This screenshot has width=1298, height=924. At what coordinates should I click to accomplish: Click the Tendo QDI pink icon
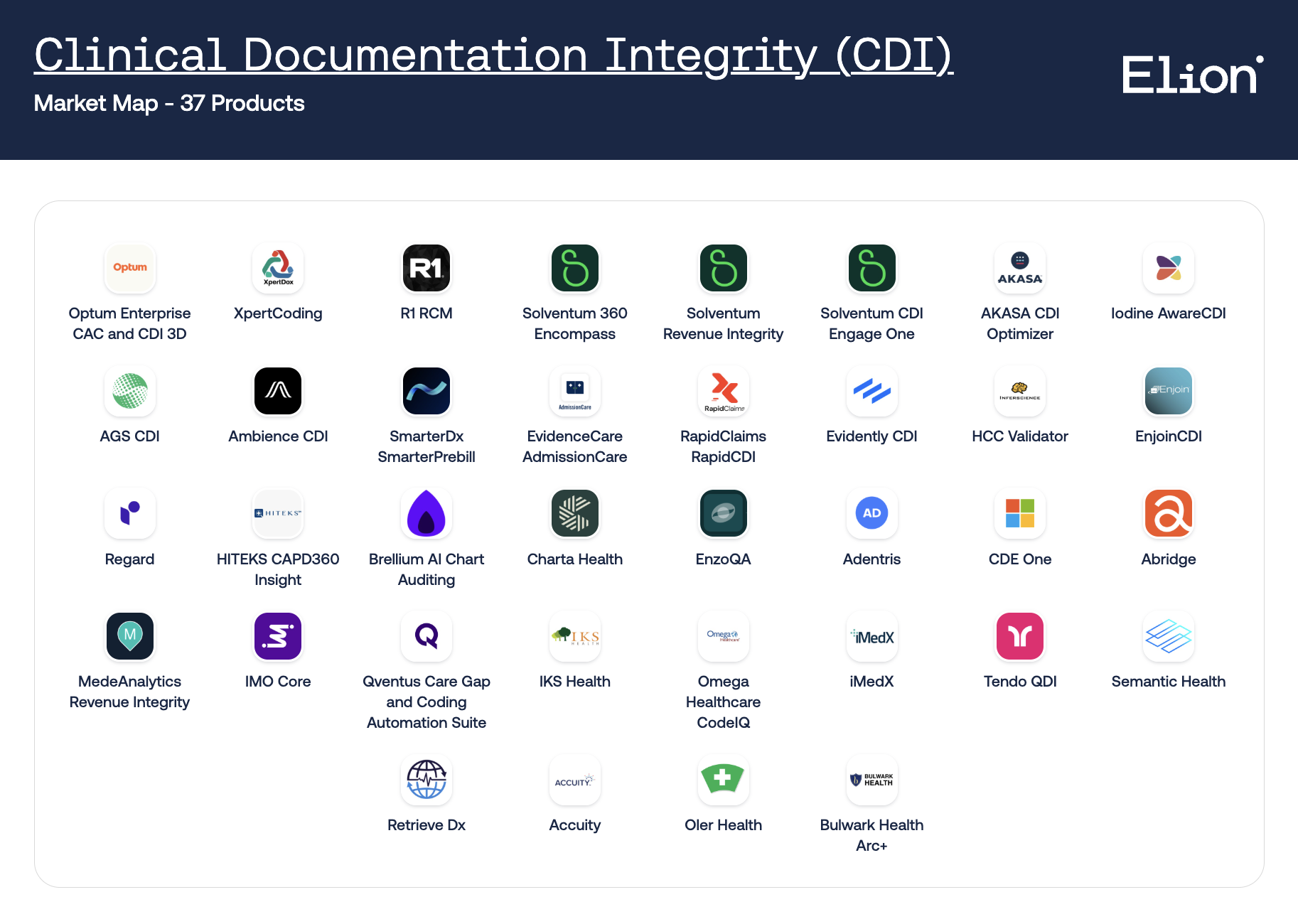1020,636
